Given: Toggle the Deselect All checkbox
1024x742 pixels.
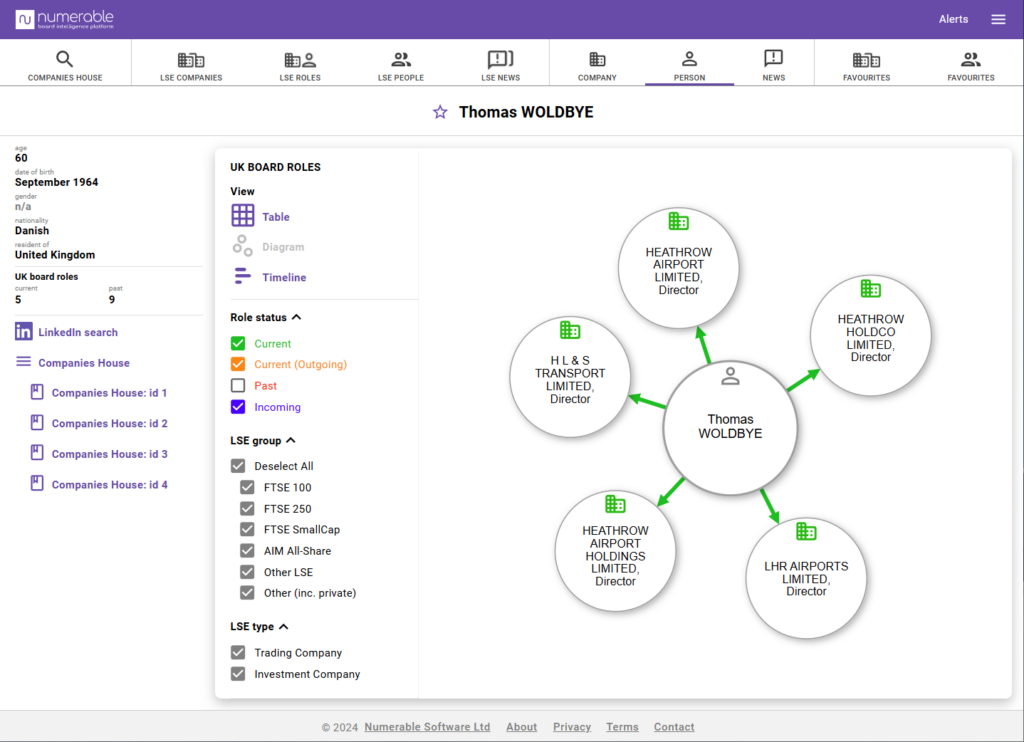Looking at the screenshot, I should pyautogui.click(x=238, y=466).
